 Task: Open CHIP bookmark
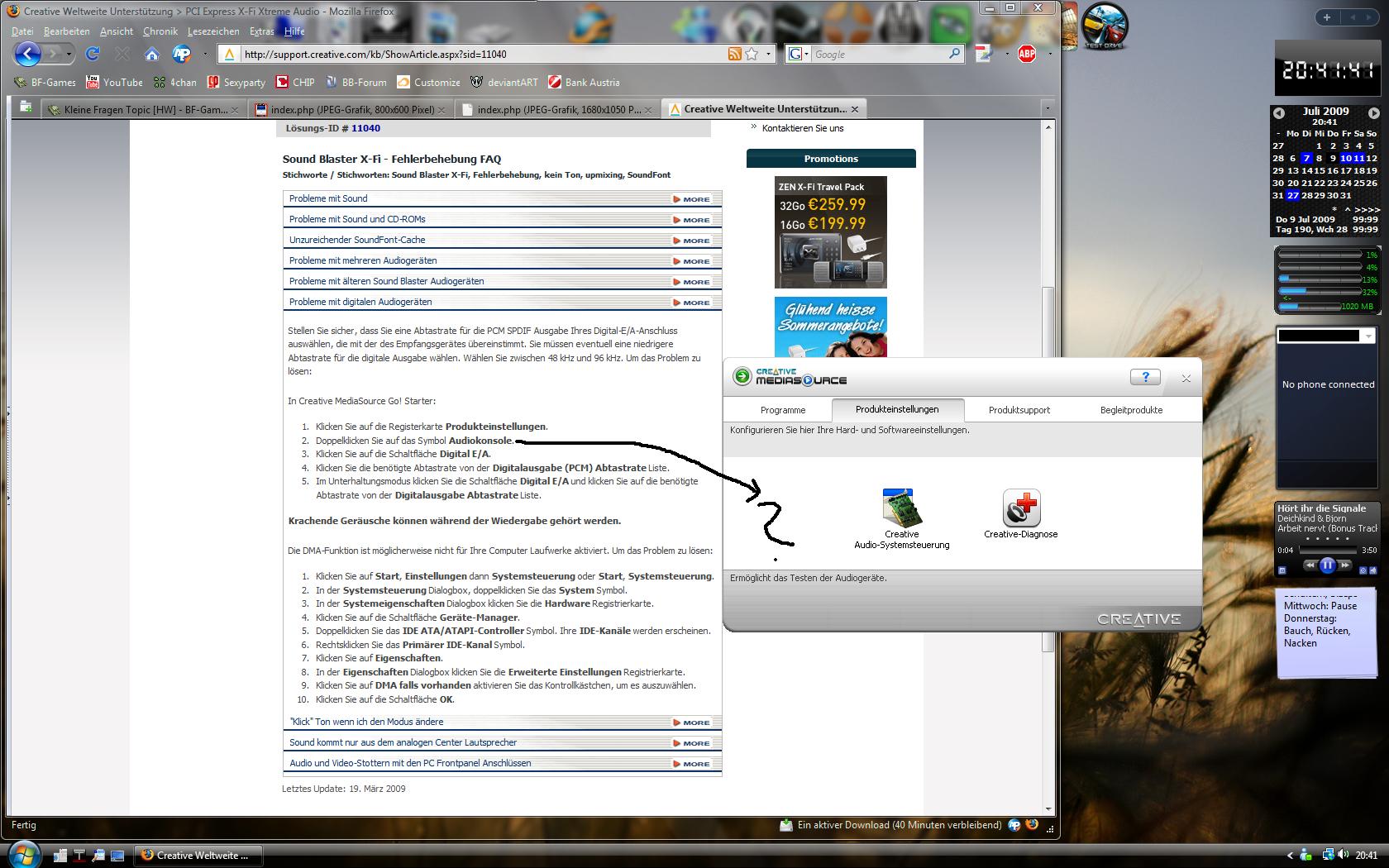pyautogui.click(x=295, y=82)
